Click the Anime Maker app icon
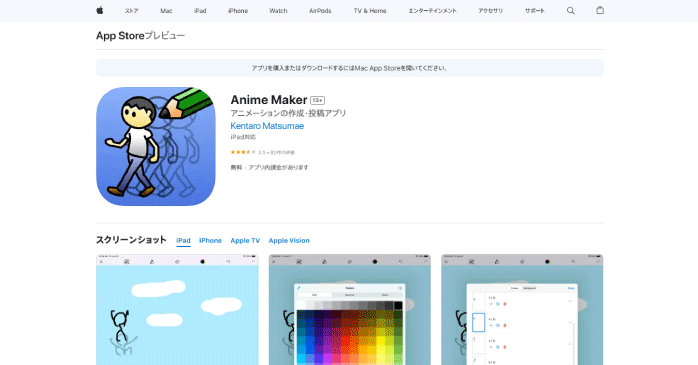This screenshot has height=365, width=698. tap(156, 146)
